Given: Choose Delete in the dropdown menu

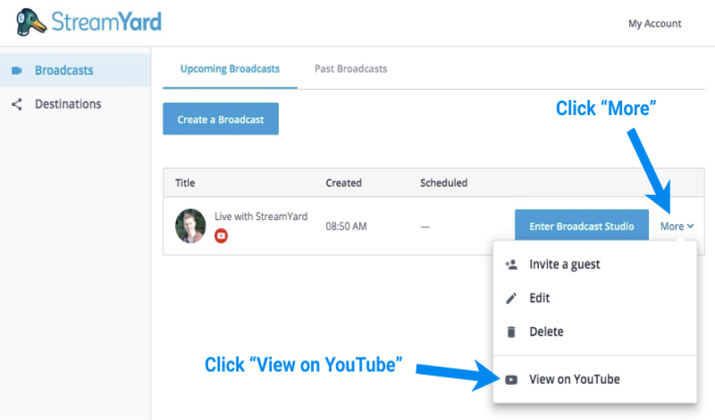Looking at the screenshot, I should (x=595, y=332).
